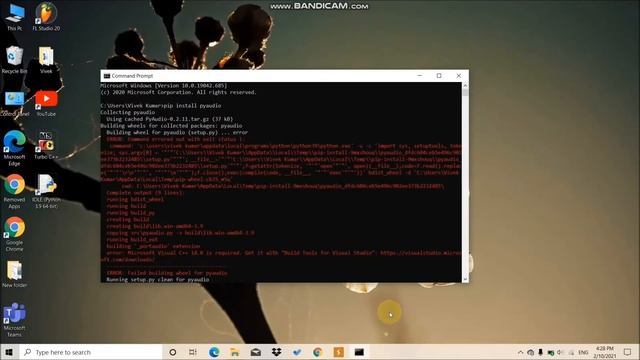Screen dimensions: 640x360
Task: Minimize the Command Prompt window
Action: coord(420,76)
